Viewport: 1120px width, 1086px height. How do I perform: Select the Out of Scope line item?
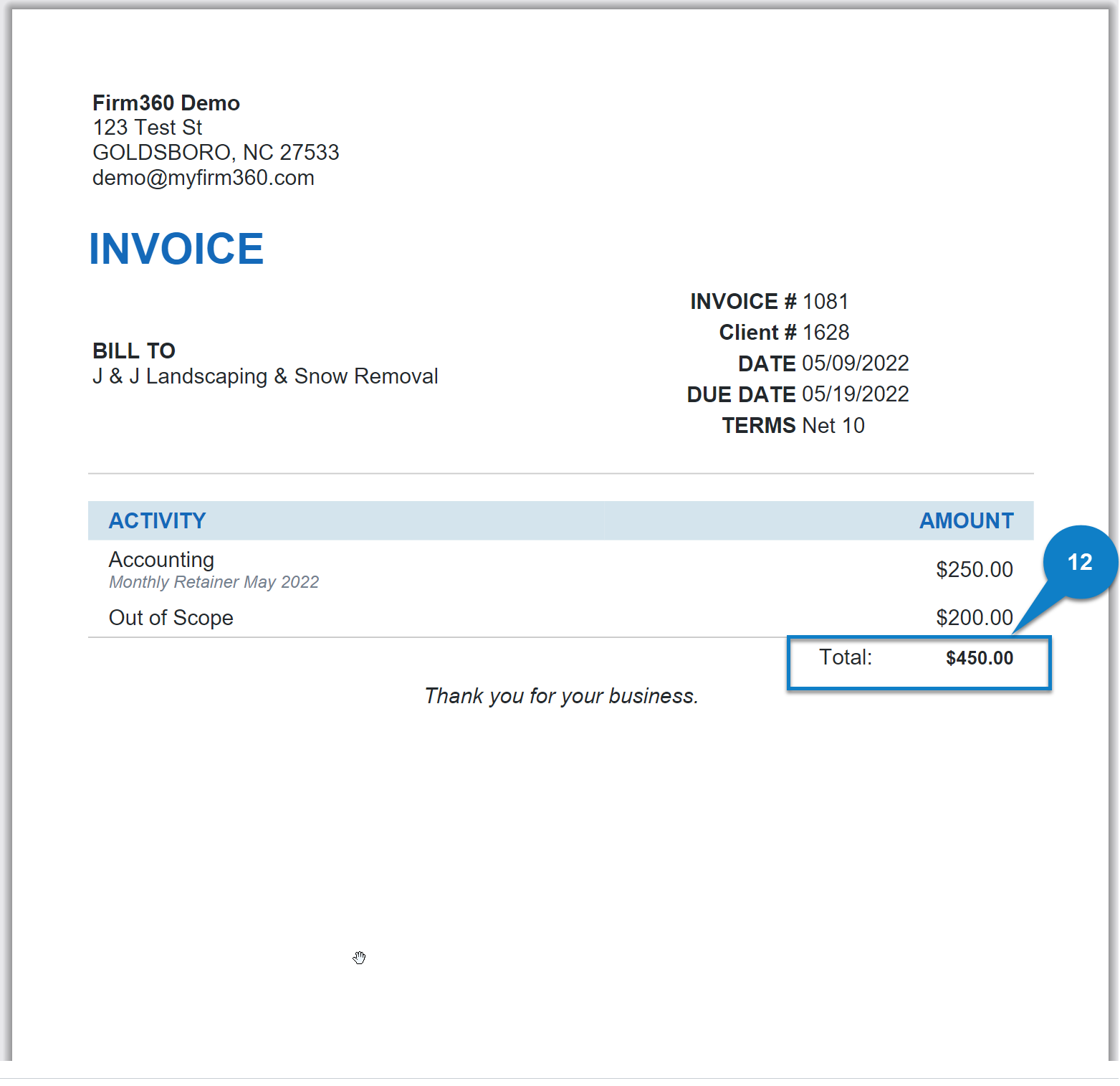[171, 617]
